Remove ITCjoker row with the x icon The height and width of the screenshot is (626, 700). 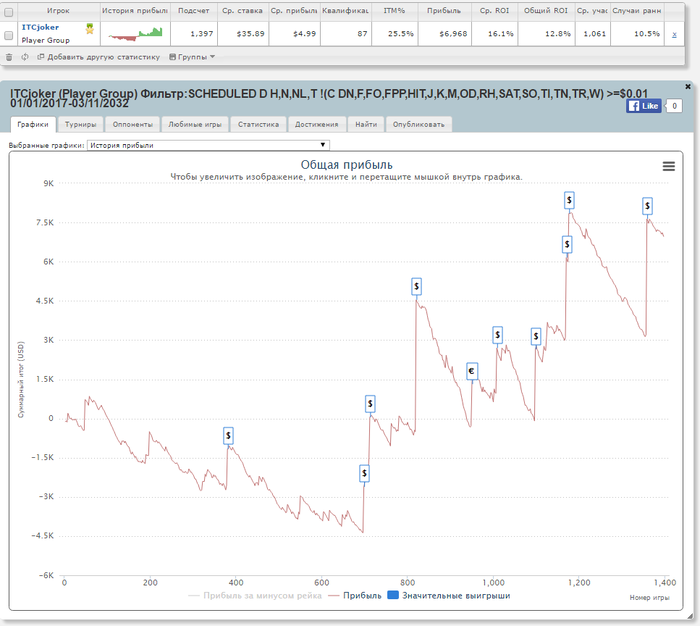pyautogui.click(x=674, y=34)
